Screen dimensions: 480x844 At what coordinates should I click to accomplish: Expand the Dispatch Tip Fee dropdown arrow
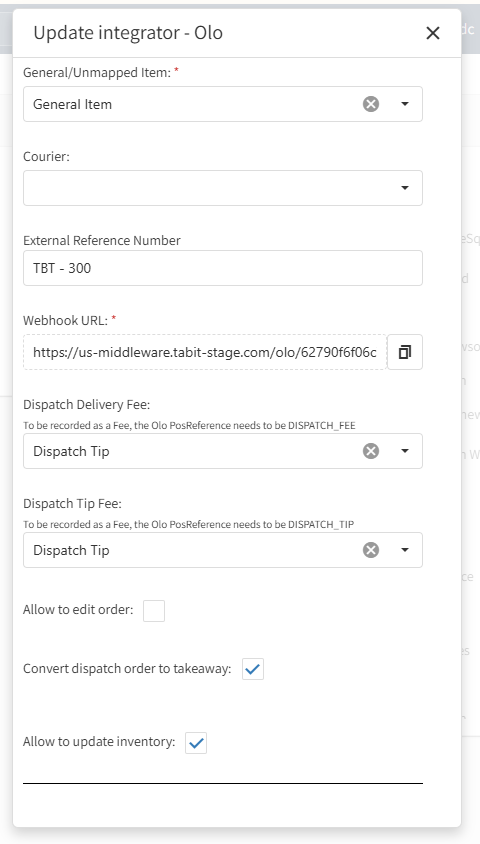tap(405, 550)
